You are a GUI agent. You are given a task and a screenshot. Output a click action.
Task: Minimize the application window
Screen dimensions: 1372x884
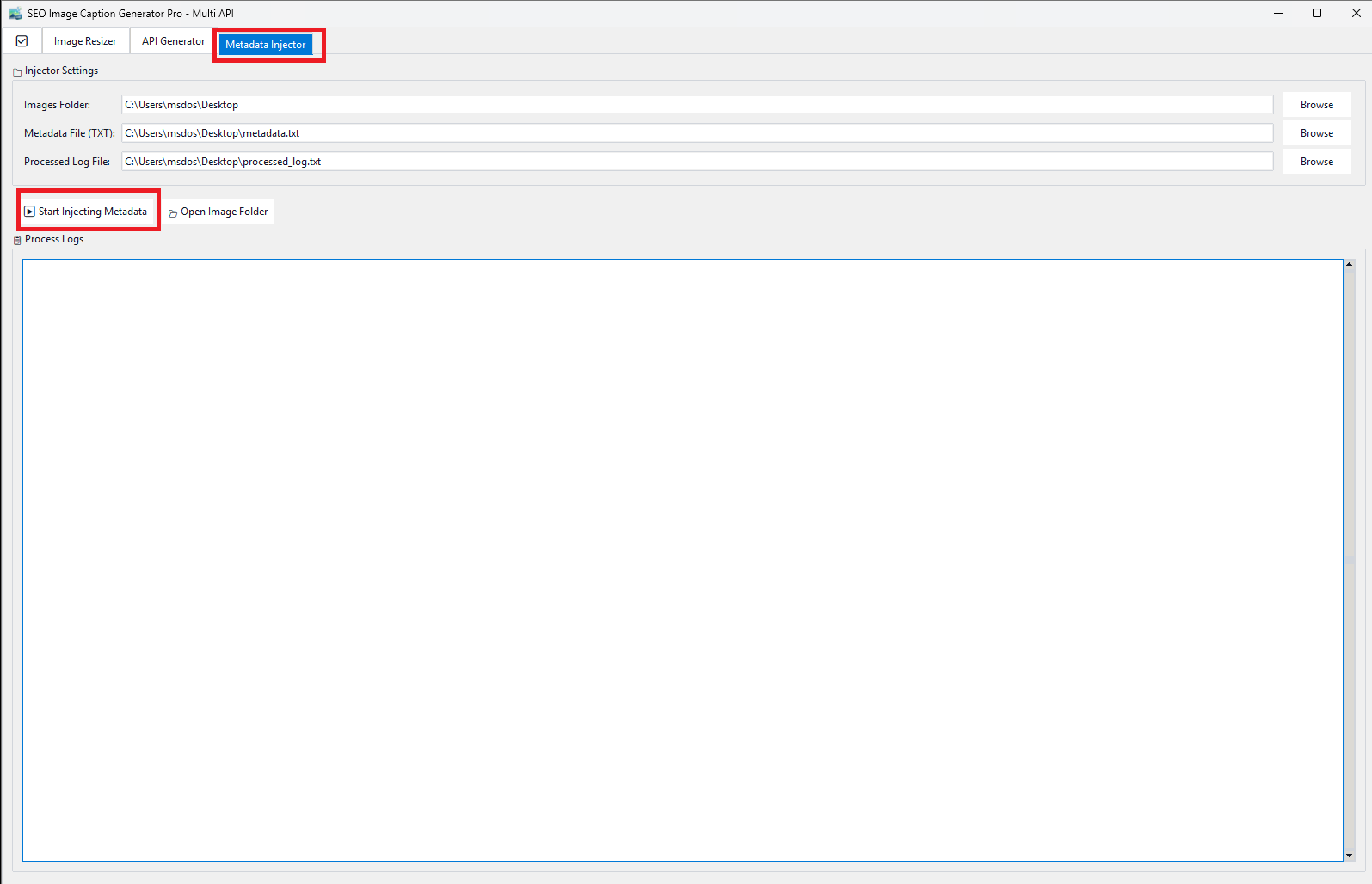pyautogui.click(x=1277, y=13)
